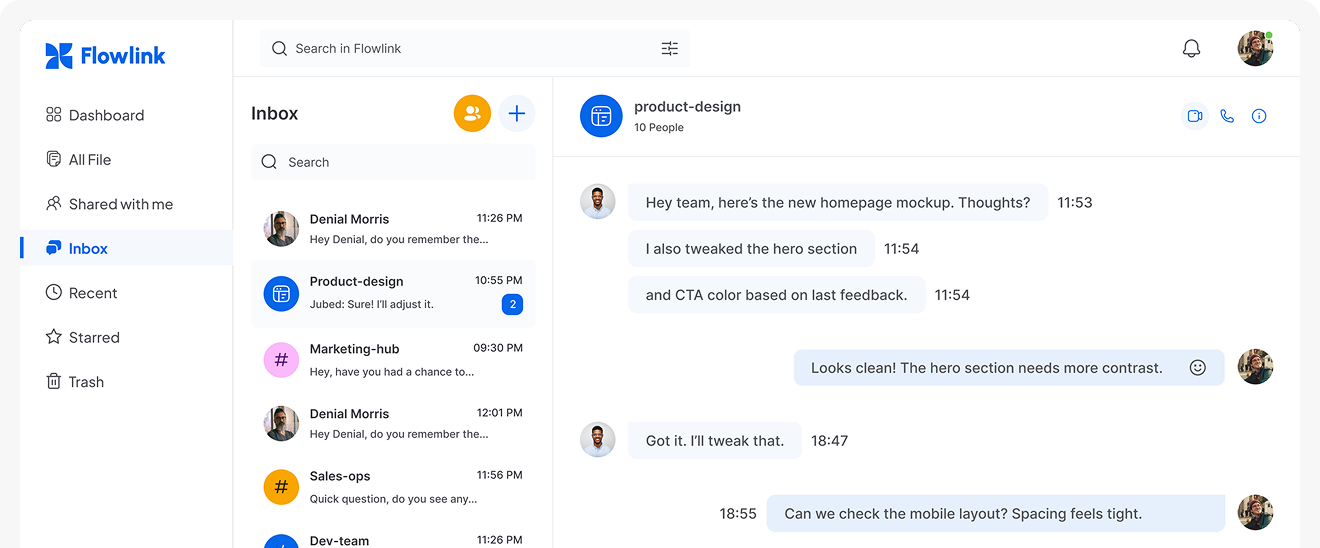Click the product-design chat title

(687, 107)
